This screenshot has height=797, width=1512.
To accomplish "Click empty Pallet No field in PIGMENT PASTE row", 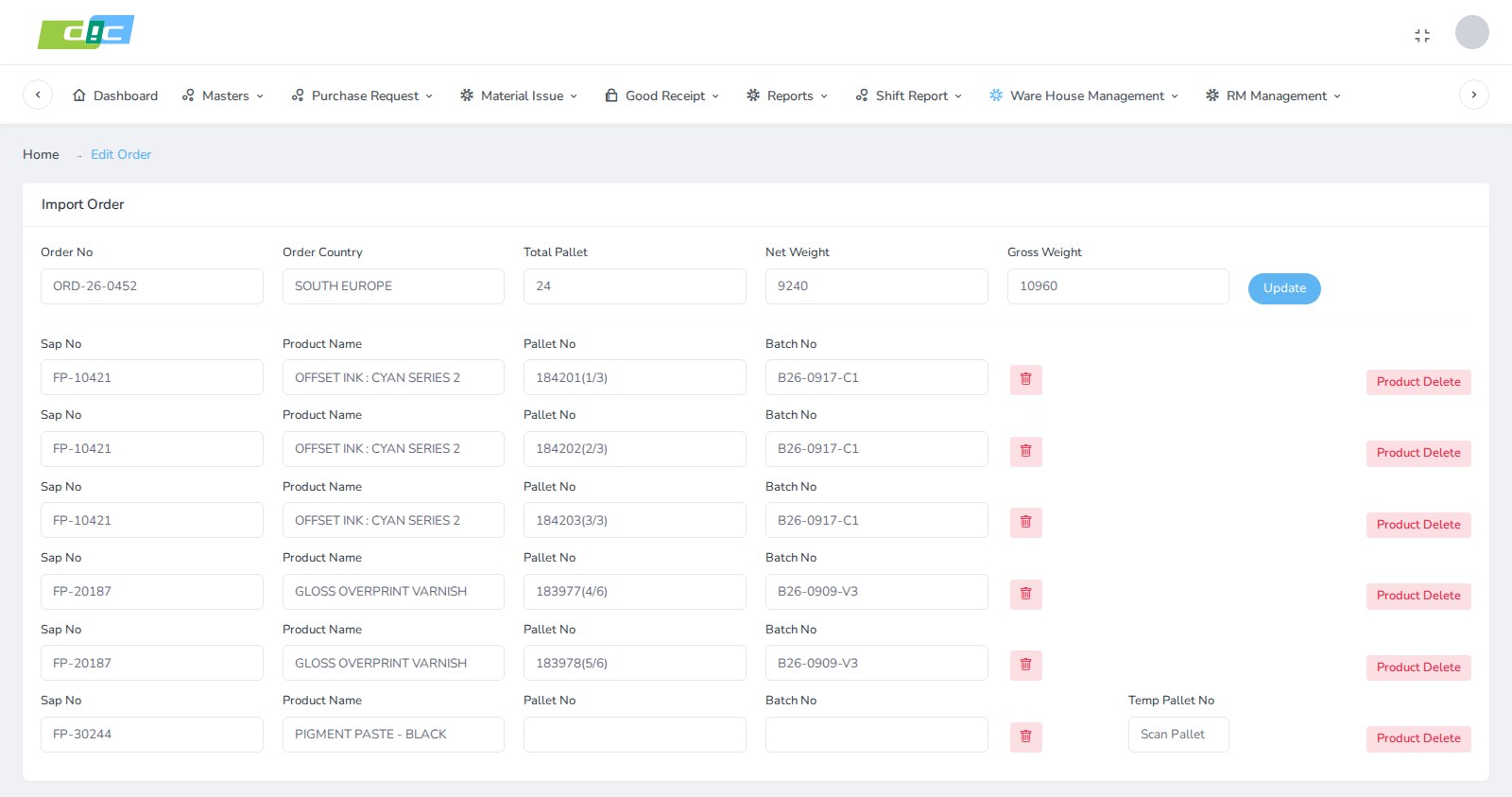I will point(635,735).
